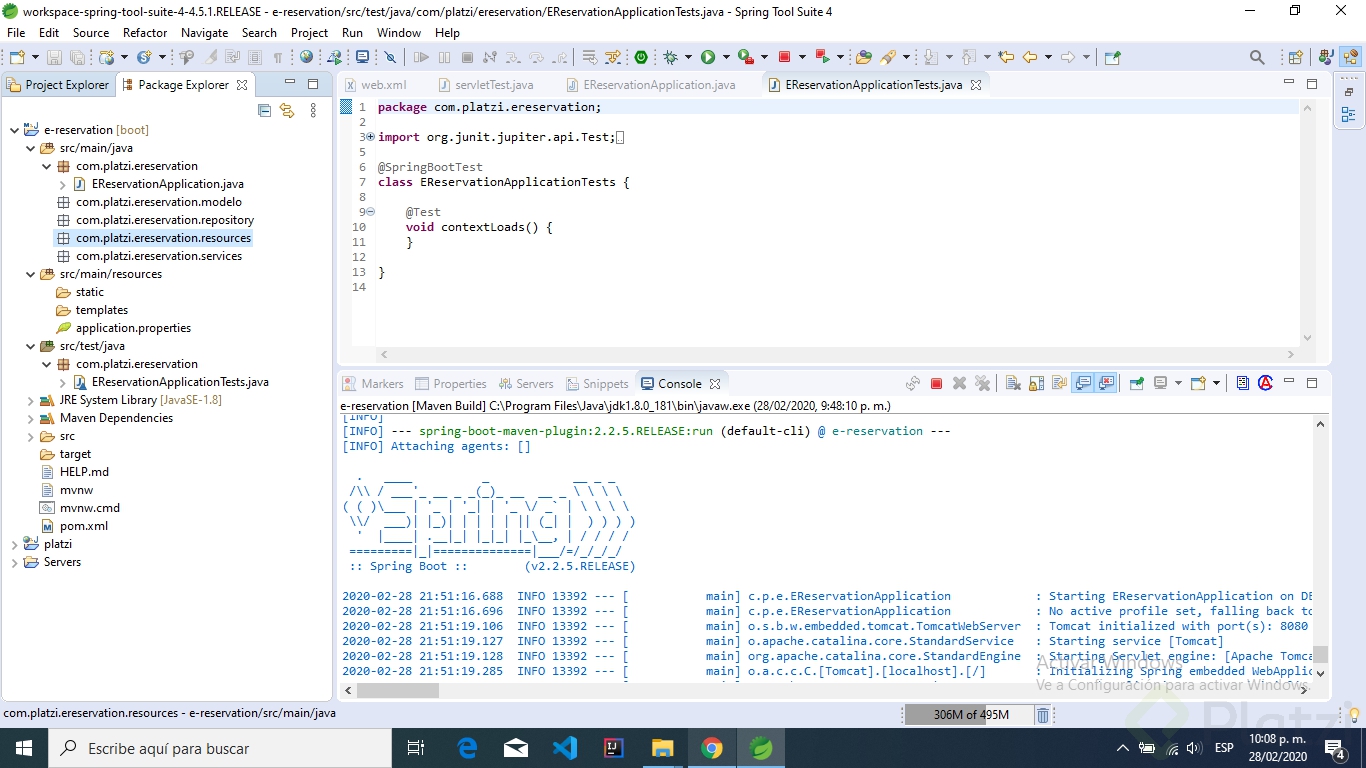The image size is (1366, 768).
Task: Click the Pin Console icon
Action: pos(1136,383)
